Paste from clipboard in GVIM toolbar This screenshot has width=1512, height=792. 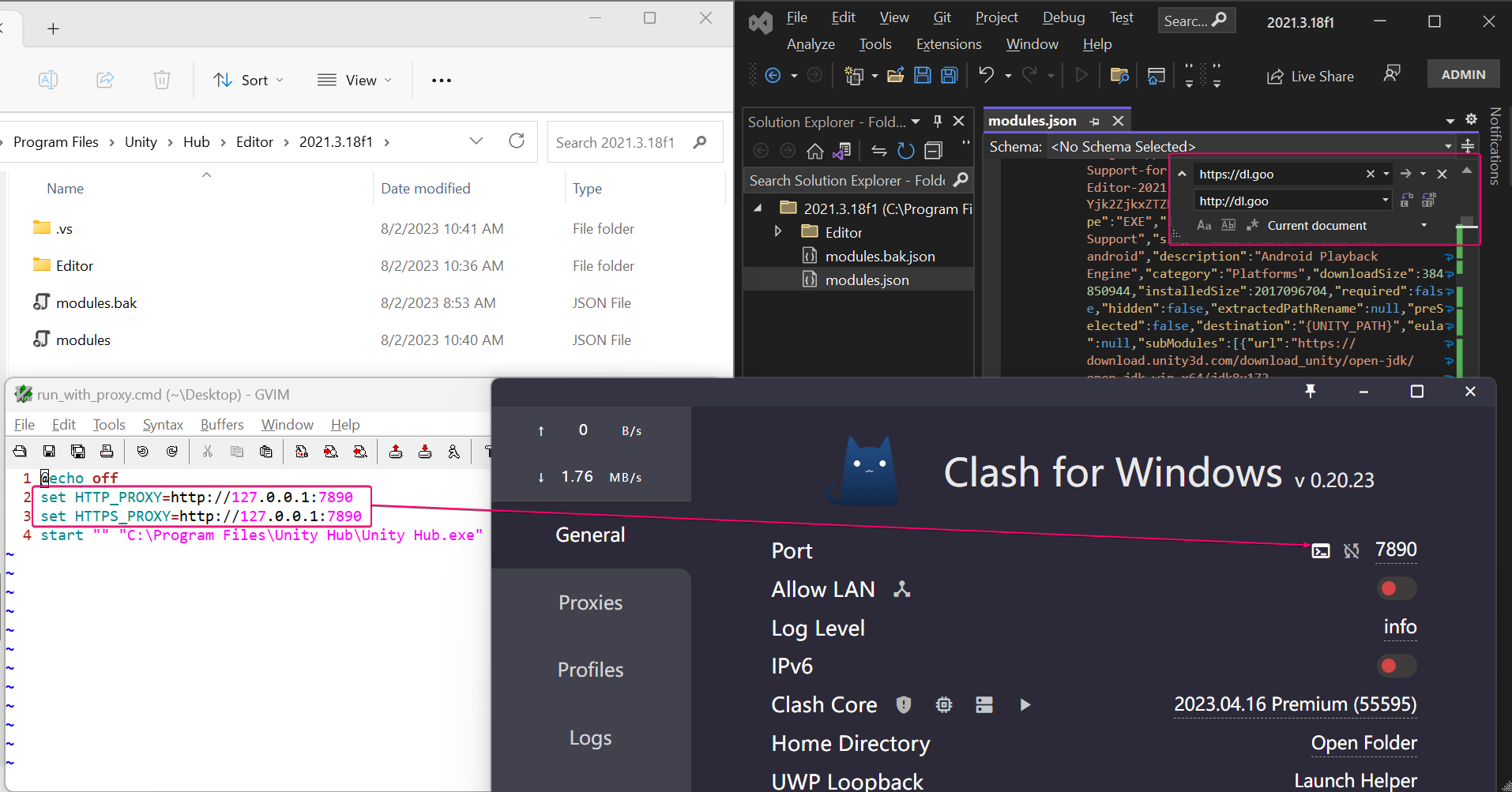tap(266, 451)
